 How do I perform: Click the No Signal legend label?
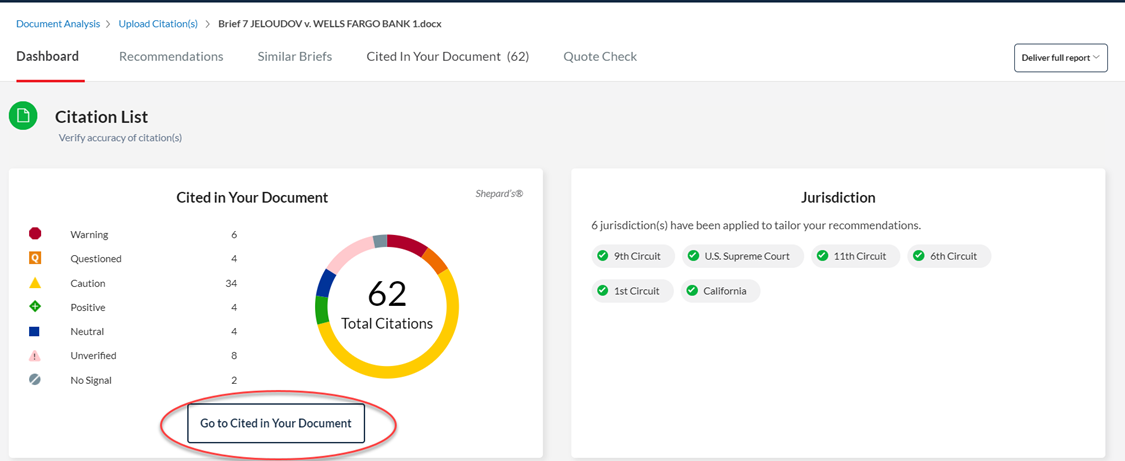(x=91, y=380)
